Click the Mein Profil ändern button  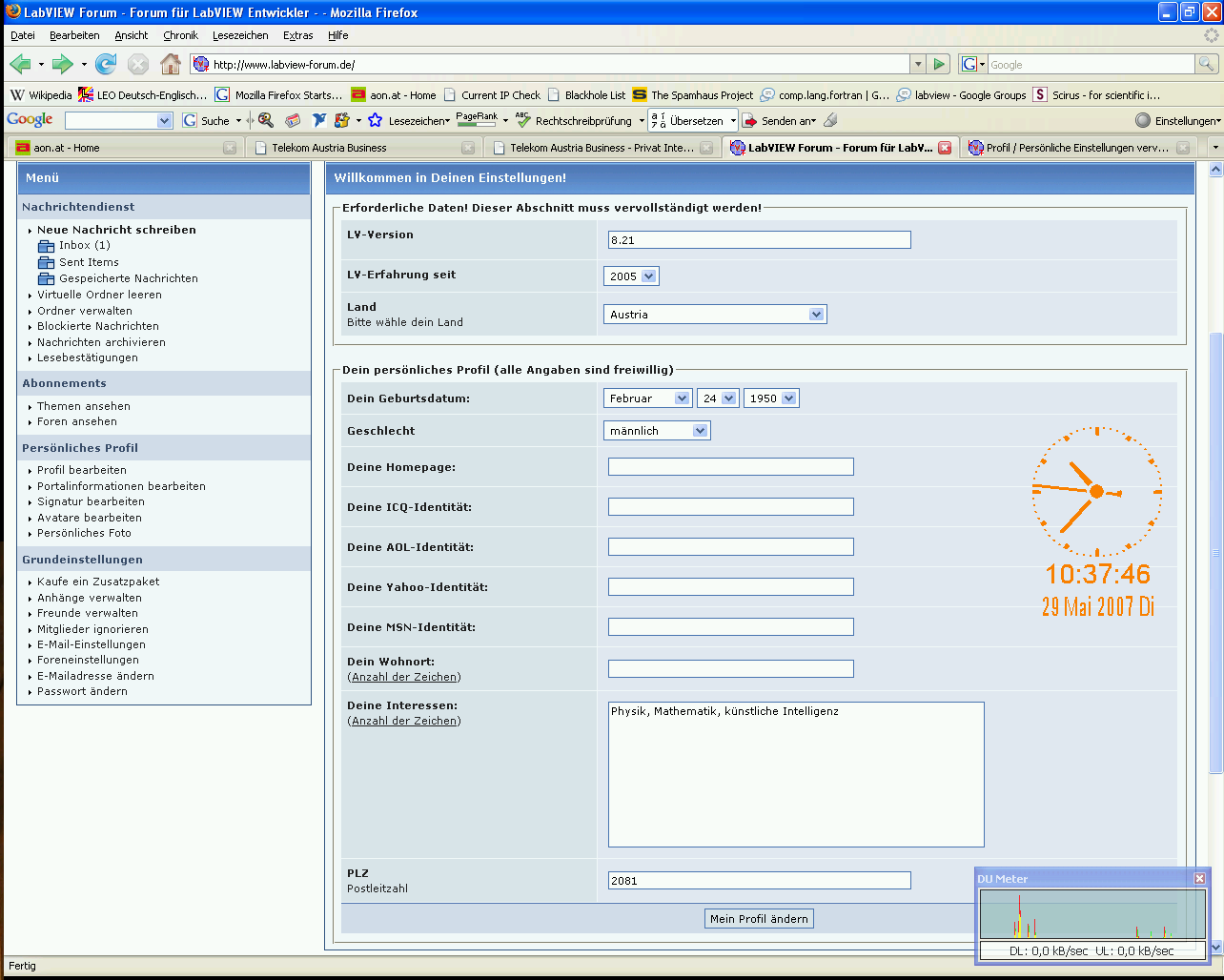coord(759,919)
